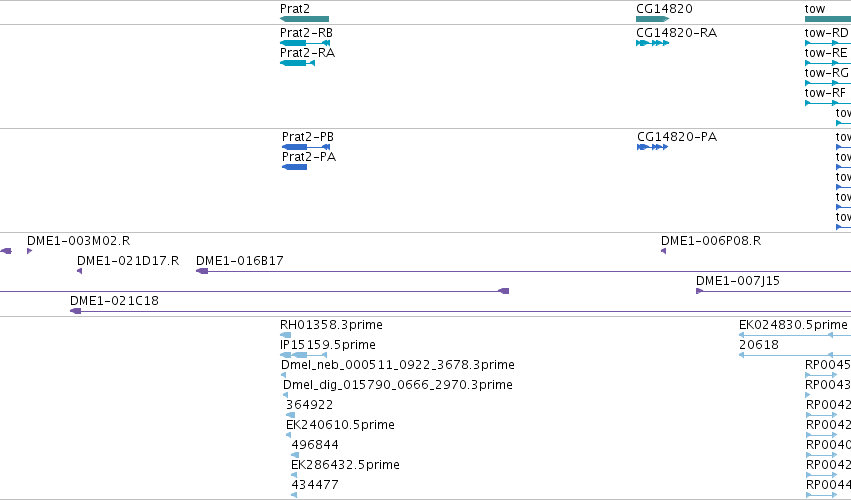Click the CG14820-RA transcript label
The width and height of the screenshot is (851, 500).
click(x=676, y=33)
